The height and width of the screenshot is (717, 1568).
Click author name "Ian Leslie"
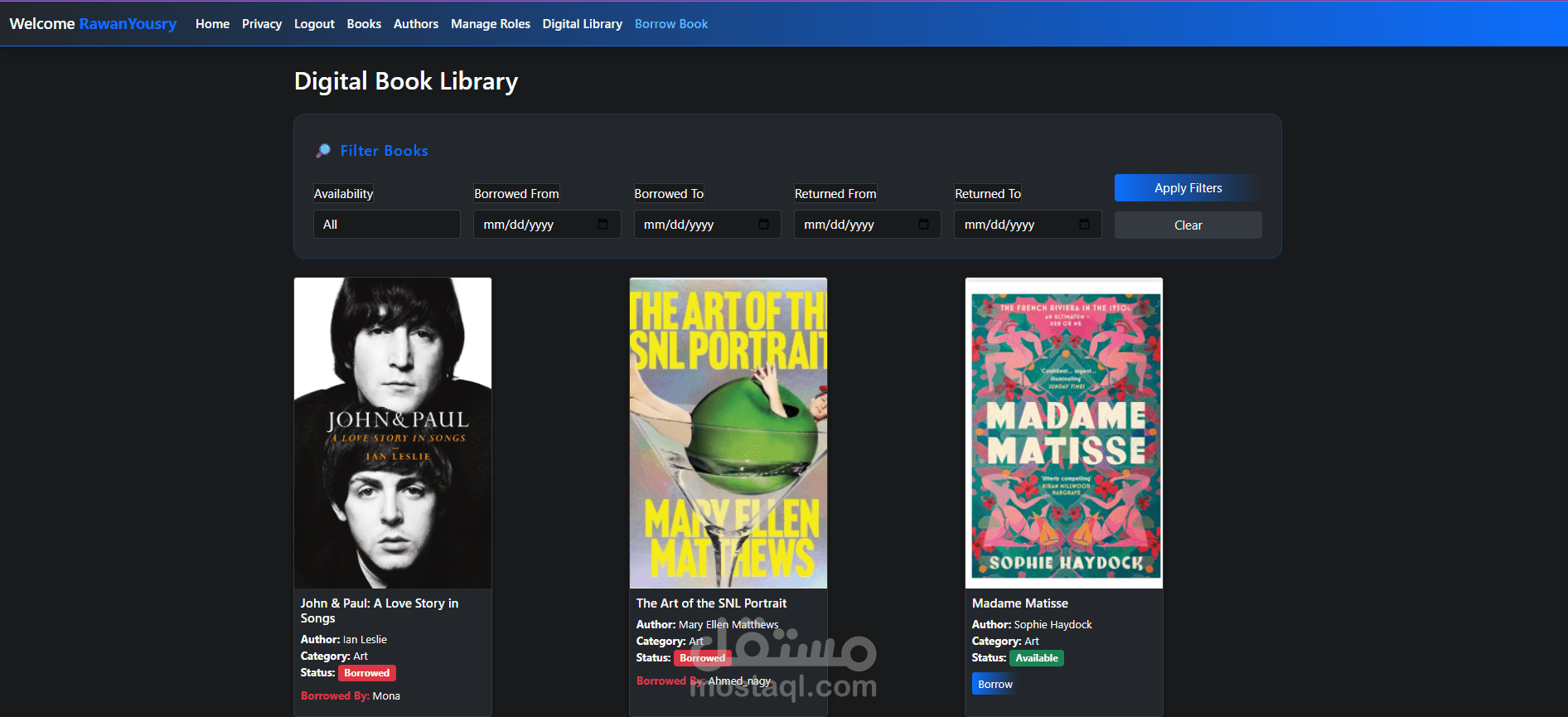coord(365,639)
